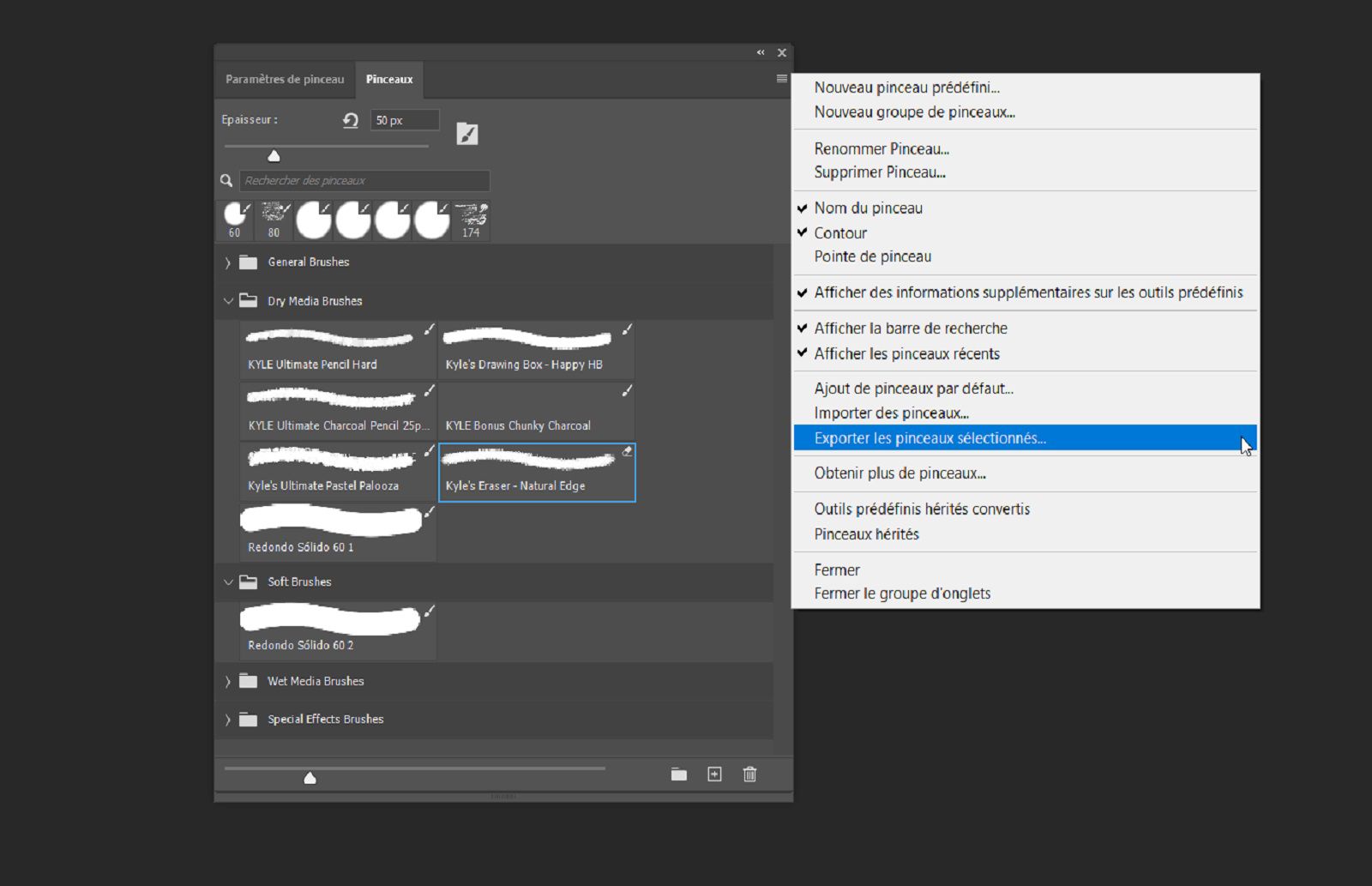This screenshot has width=1372, height=886.
Task: Click the delete brush trash icon
Action: (749, 774)
